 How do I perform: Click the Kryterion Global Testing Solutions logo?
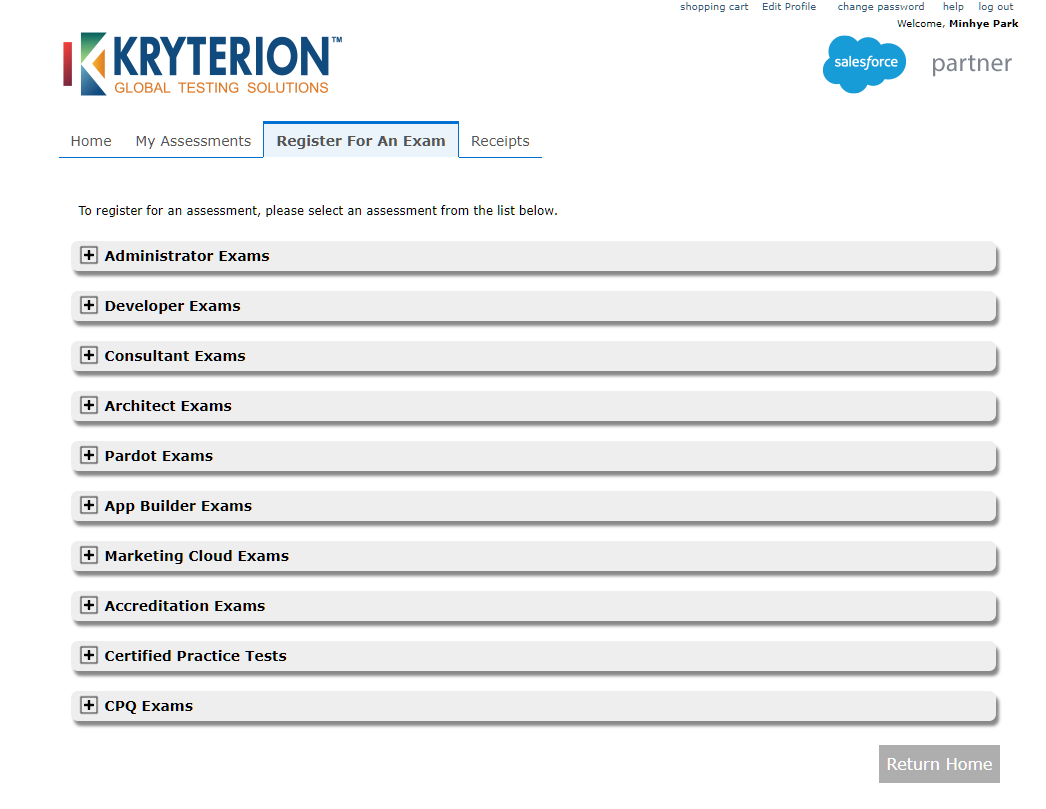coord(203,64)
